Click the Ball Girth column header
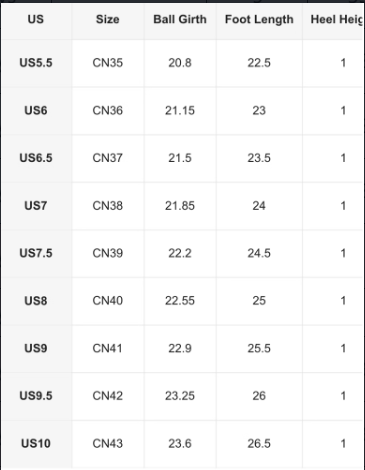The height and width of the screenshot is (470, 365). coord(180,19)
